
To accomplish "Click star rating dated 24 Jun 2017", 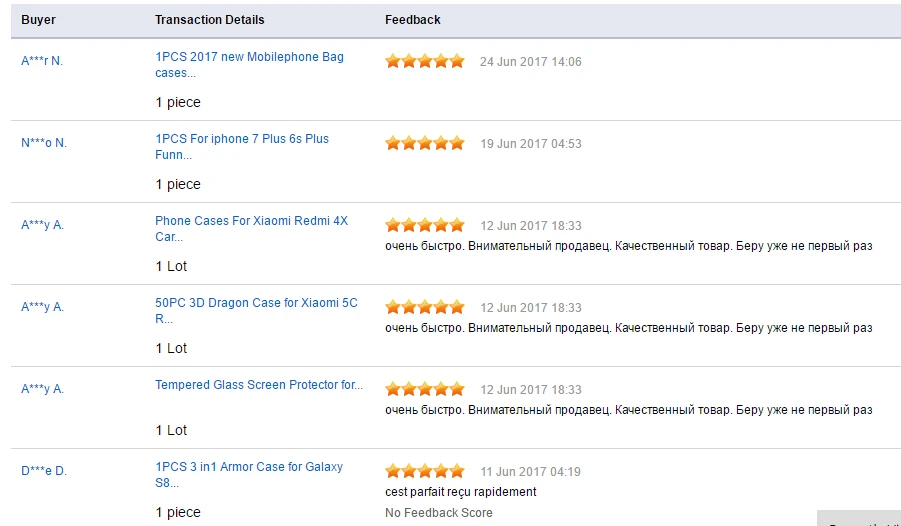I will pos(425,62).
